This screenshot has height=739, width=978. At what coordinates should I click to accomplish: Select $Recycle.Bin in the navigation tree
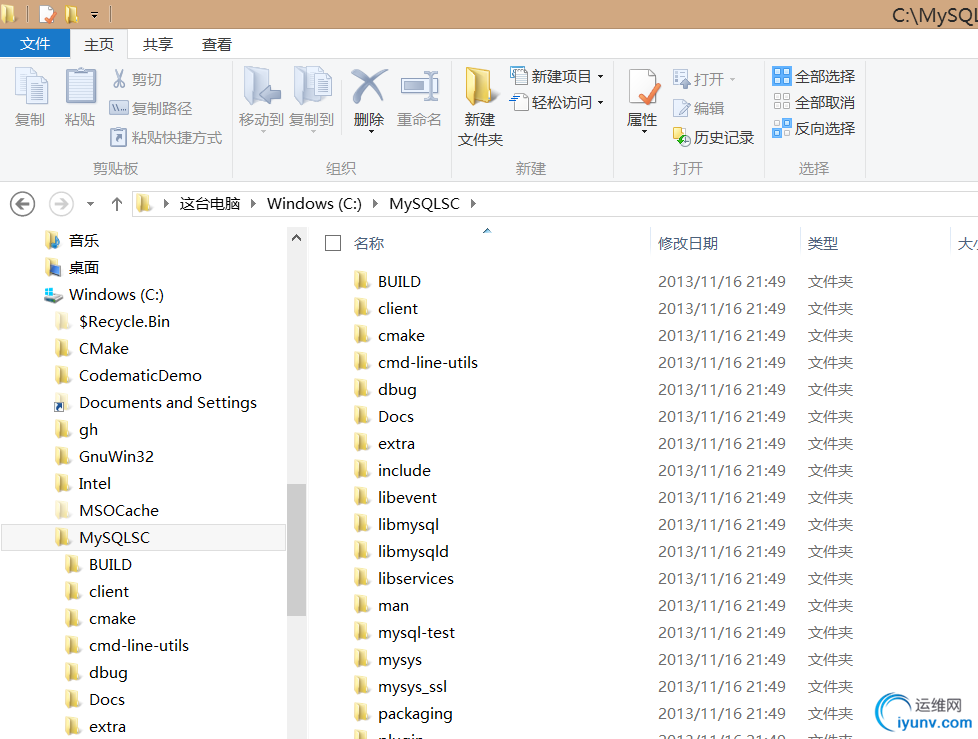pyautogui.click(x=124, y=322)
